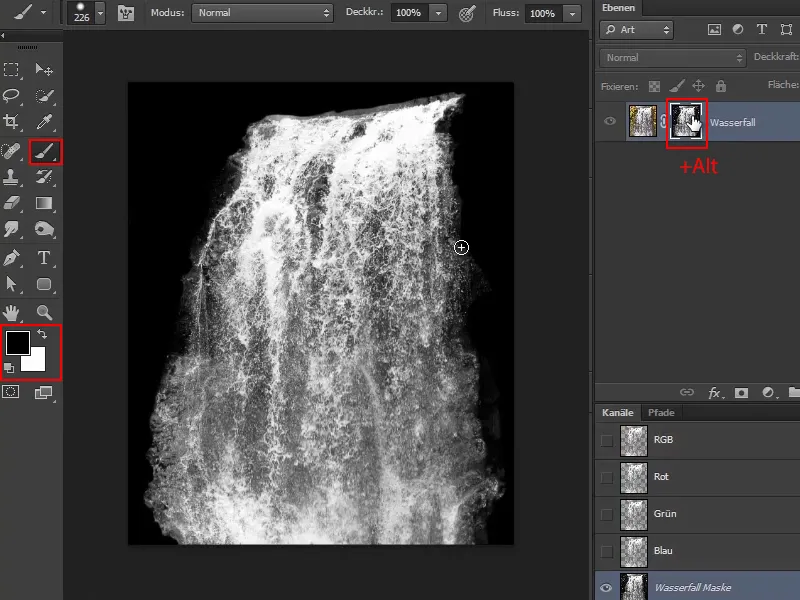Reset default foreground and background colors
Screen dimensions: 800x600
click(9, 367)
